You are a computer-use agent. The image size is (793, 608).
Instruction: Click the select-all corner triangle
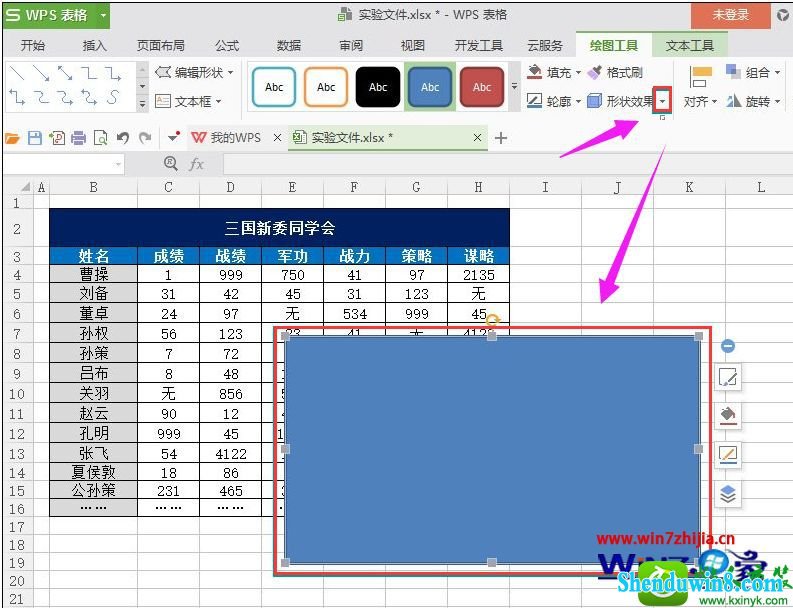(x=25, y=187)
